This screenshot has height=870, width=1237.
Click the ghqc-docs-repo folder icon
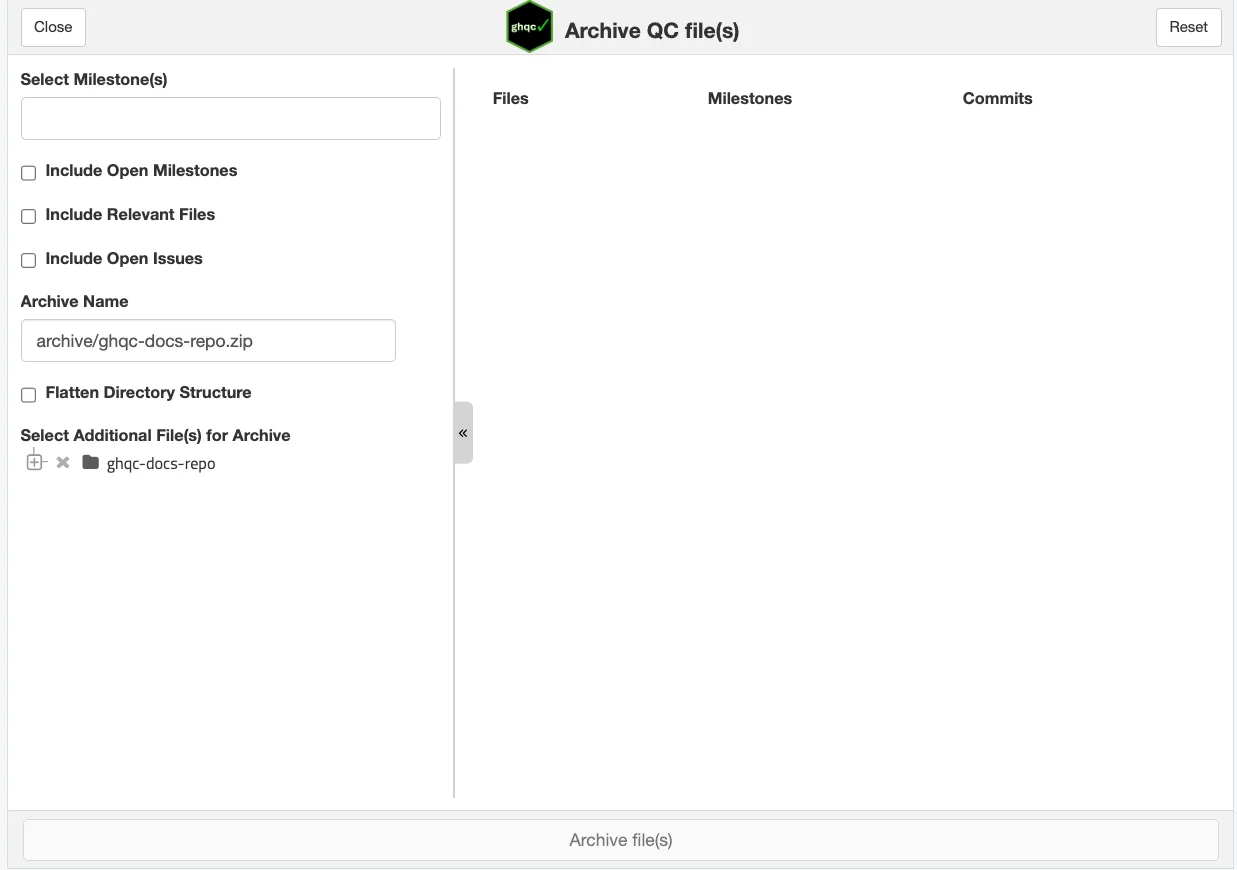point(91,463)
